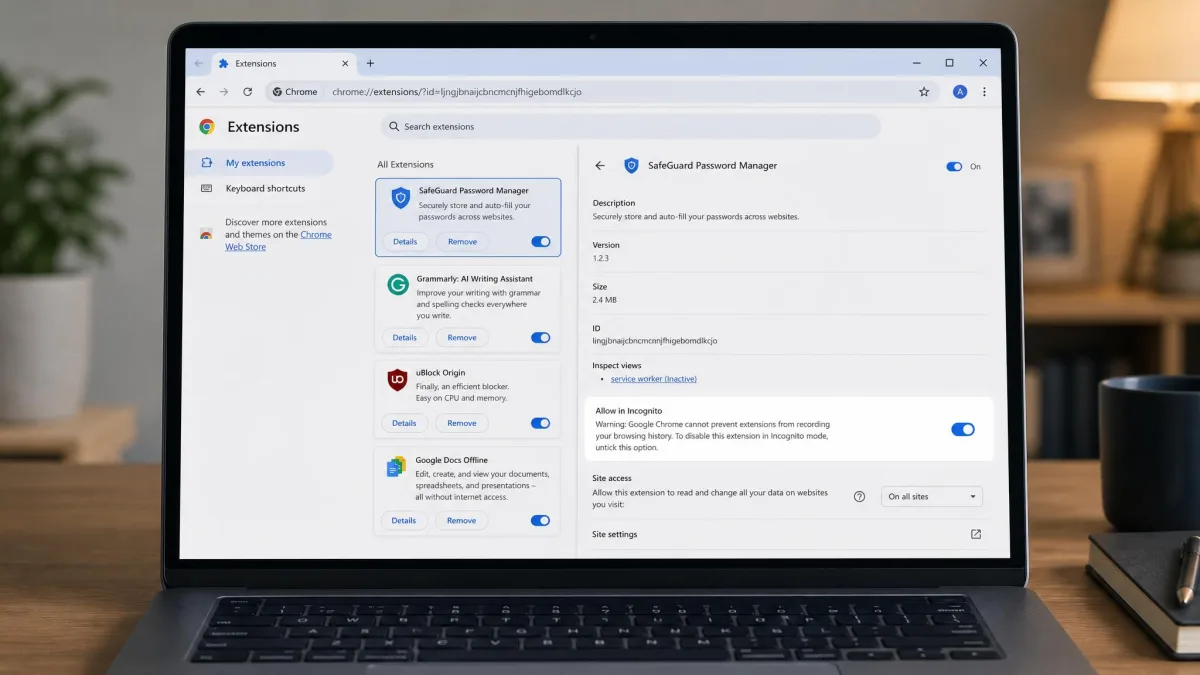Remove Google Docs Offline extension
Screen dimensions: 1200x675
pos(462,521)
